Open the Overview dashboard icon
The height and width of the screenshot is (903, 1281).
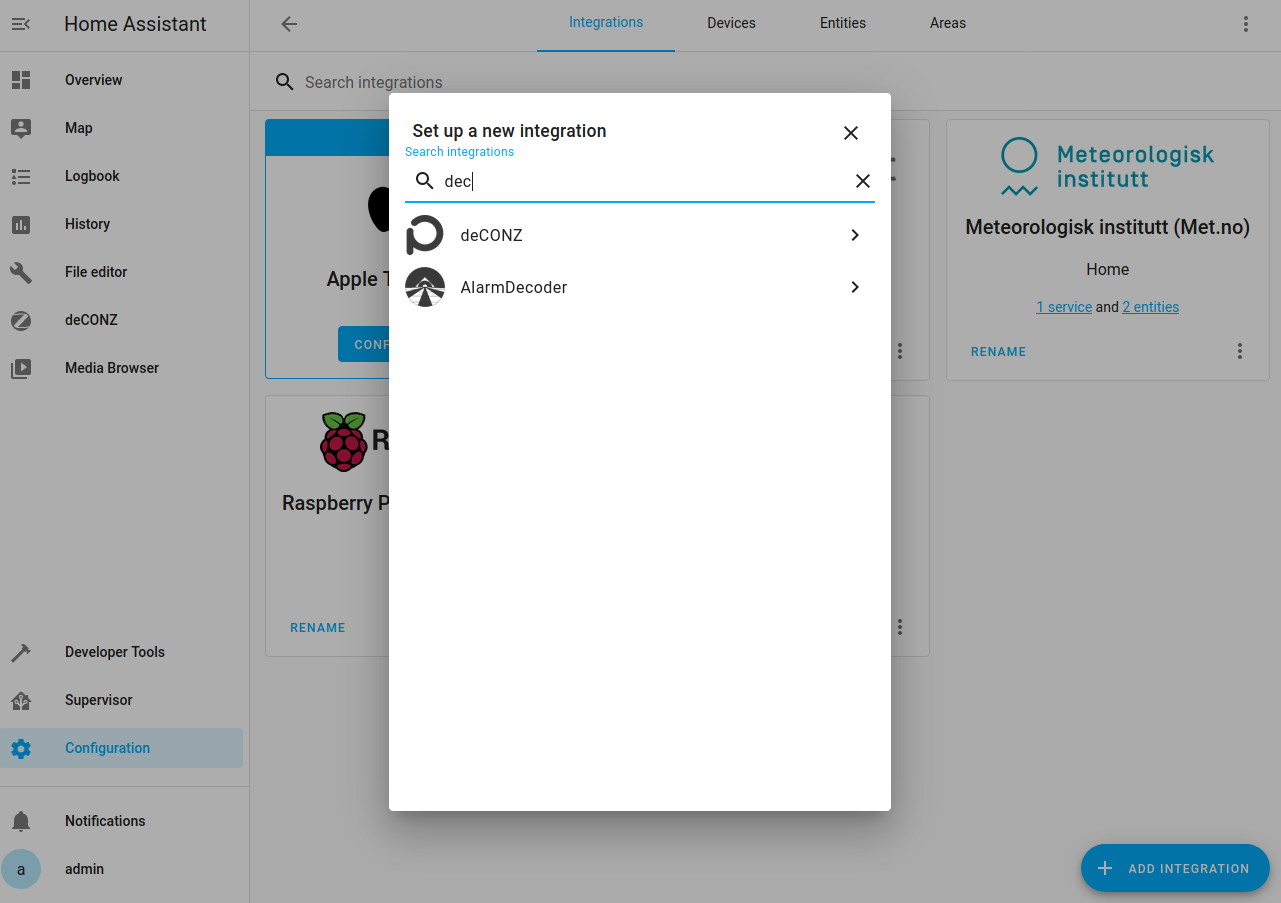21,80
